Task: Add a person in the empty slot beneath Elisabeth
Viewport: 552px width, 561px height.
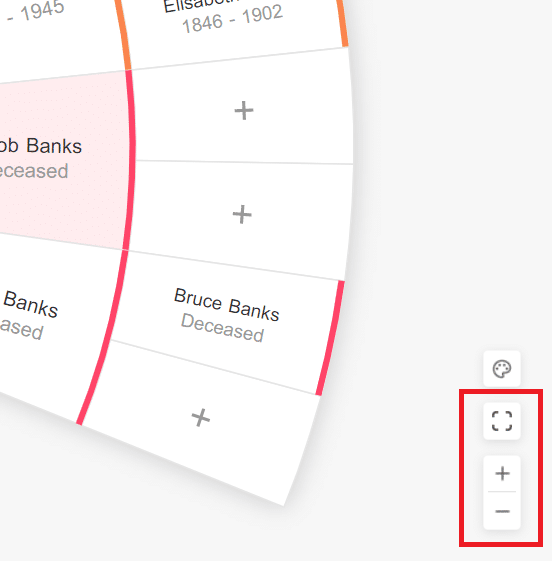Action: point(244,111)
